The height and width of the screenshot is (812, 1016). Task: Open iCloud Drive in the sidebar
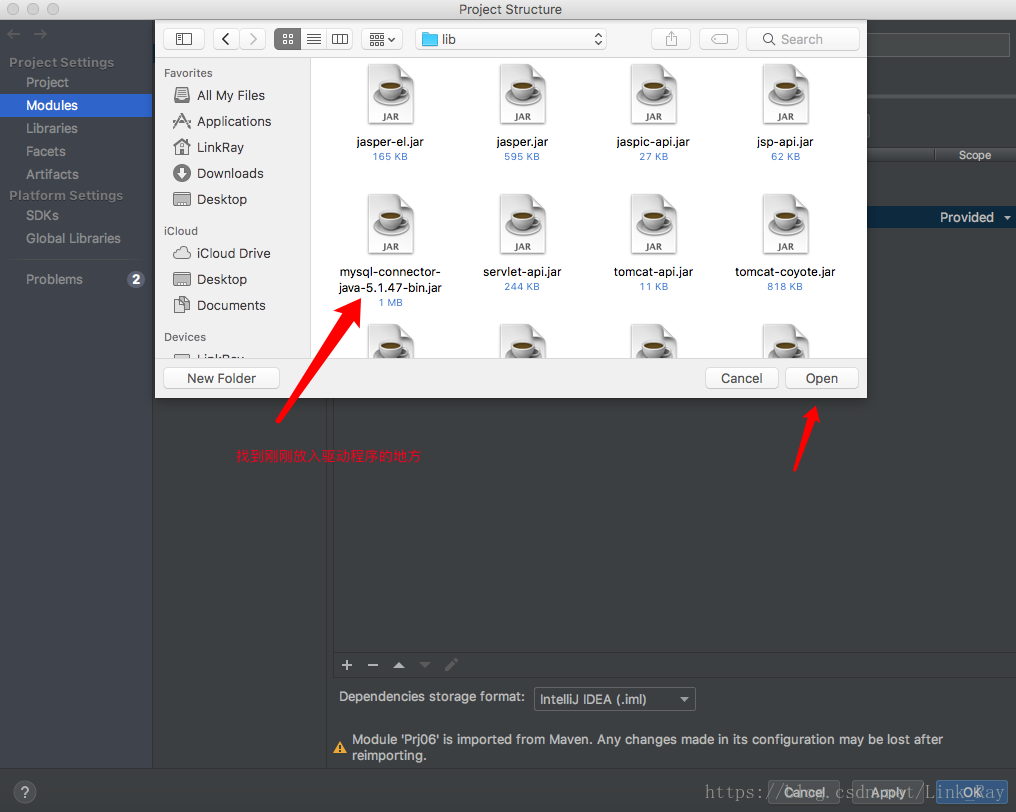[x=233, y=253]
